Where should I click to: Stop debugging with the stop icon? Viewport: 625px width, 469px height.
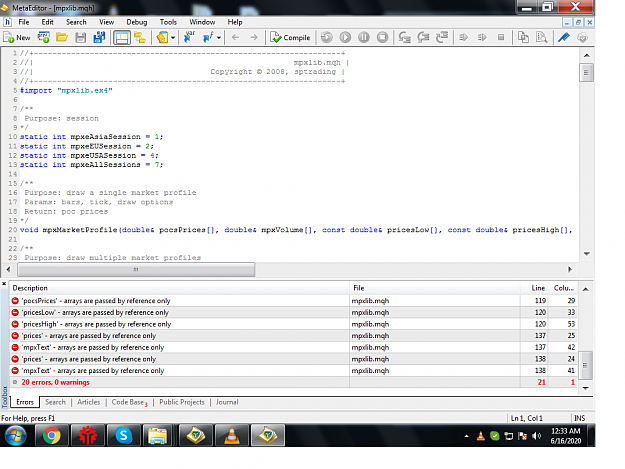point(382,37)
